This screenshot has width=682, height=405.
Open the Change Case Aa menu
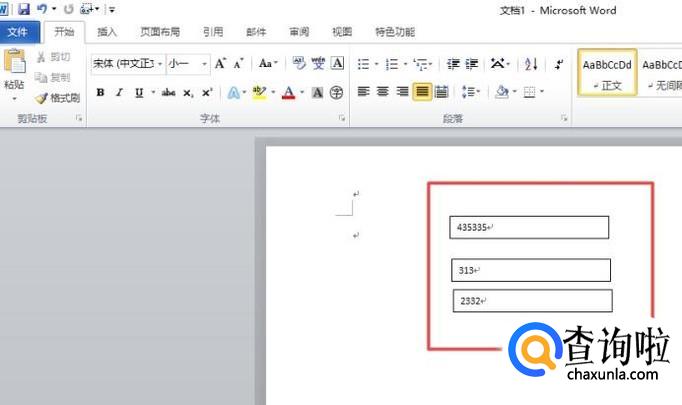click(x=268, y=64)
